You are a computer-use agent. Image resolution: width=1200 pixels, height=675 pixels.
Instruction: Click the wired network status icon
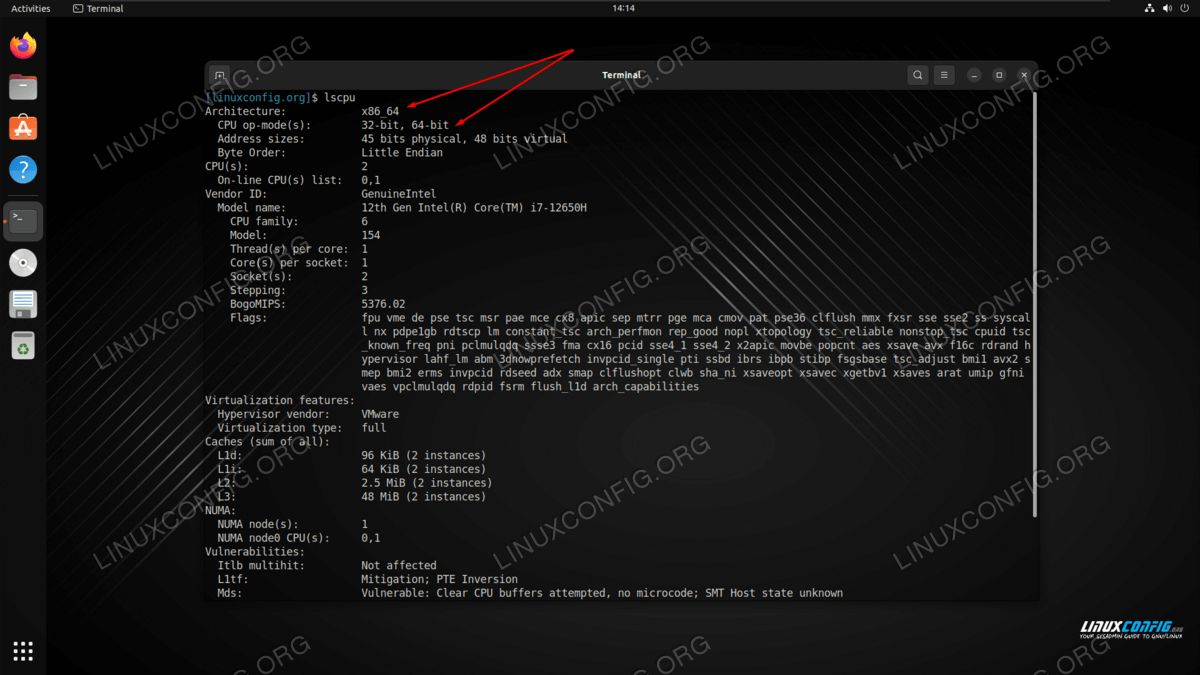1149,8
